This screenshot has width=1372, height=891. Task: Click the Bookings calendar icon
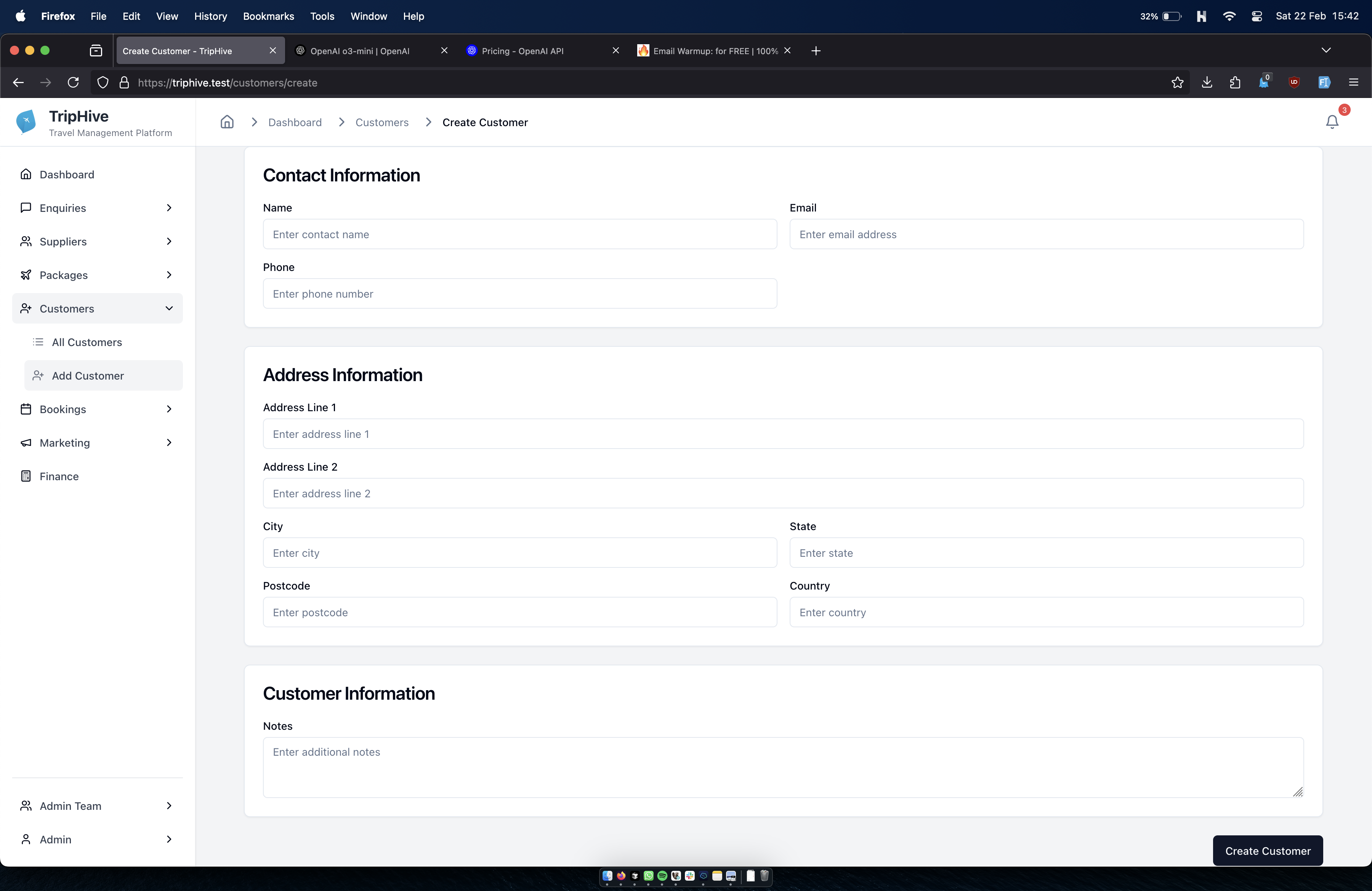pyautogui.click(x=26, y=409)
